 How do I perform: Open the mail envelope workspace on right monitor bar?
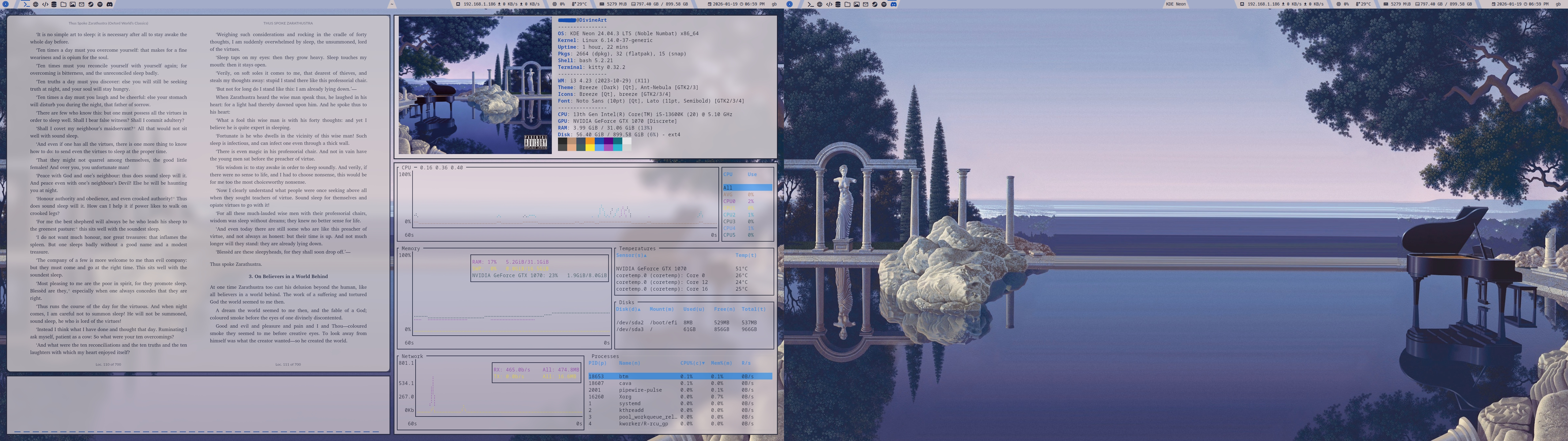865,4
